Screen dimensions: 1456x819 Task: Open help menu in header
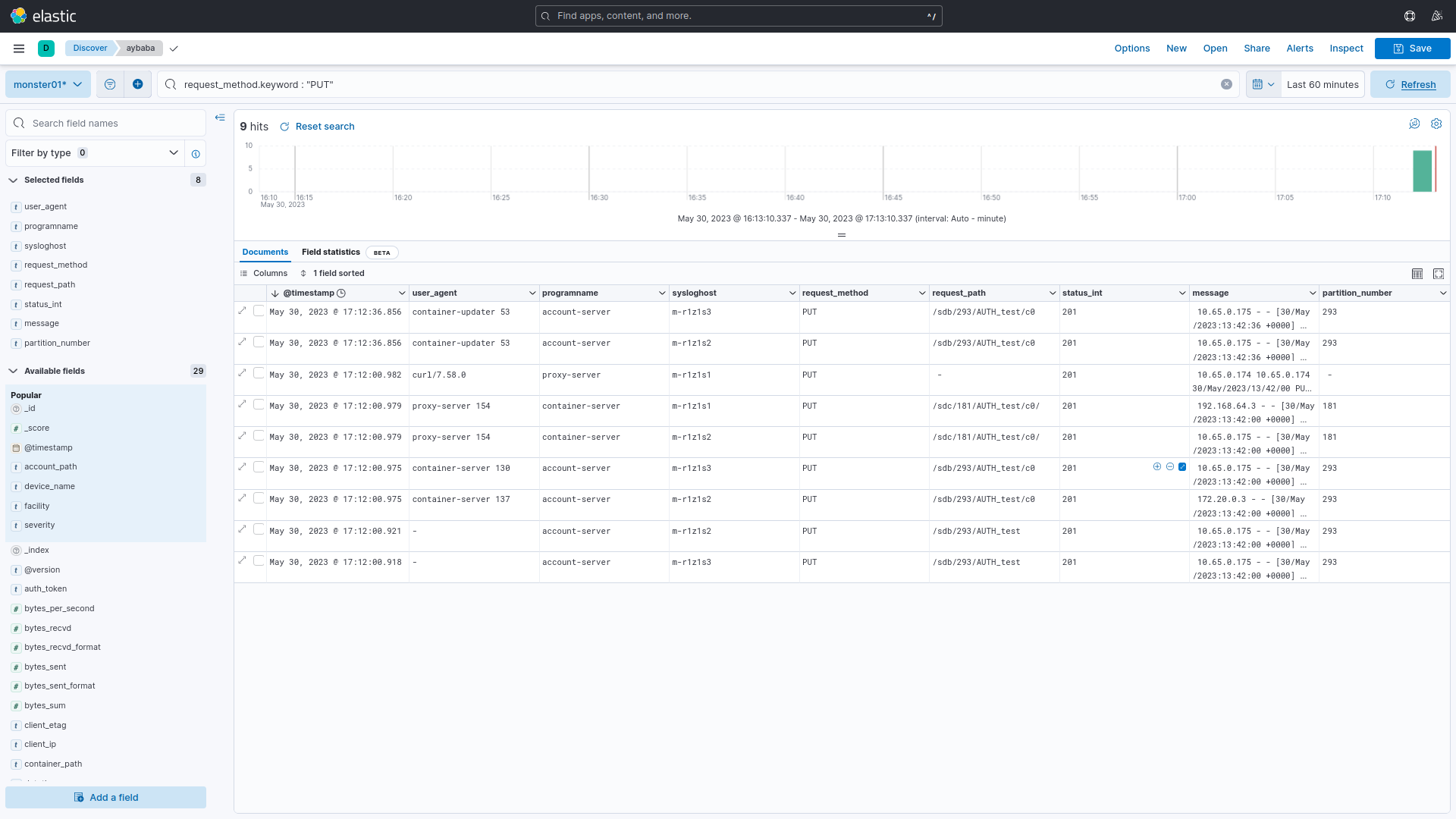tap(1410, 16)
